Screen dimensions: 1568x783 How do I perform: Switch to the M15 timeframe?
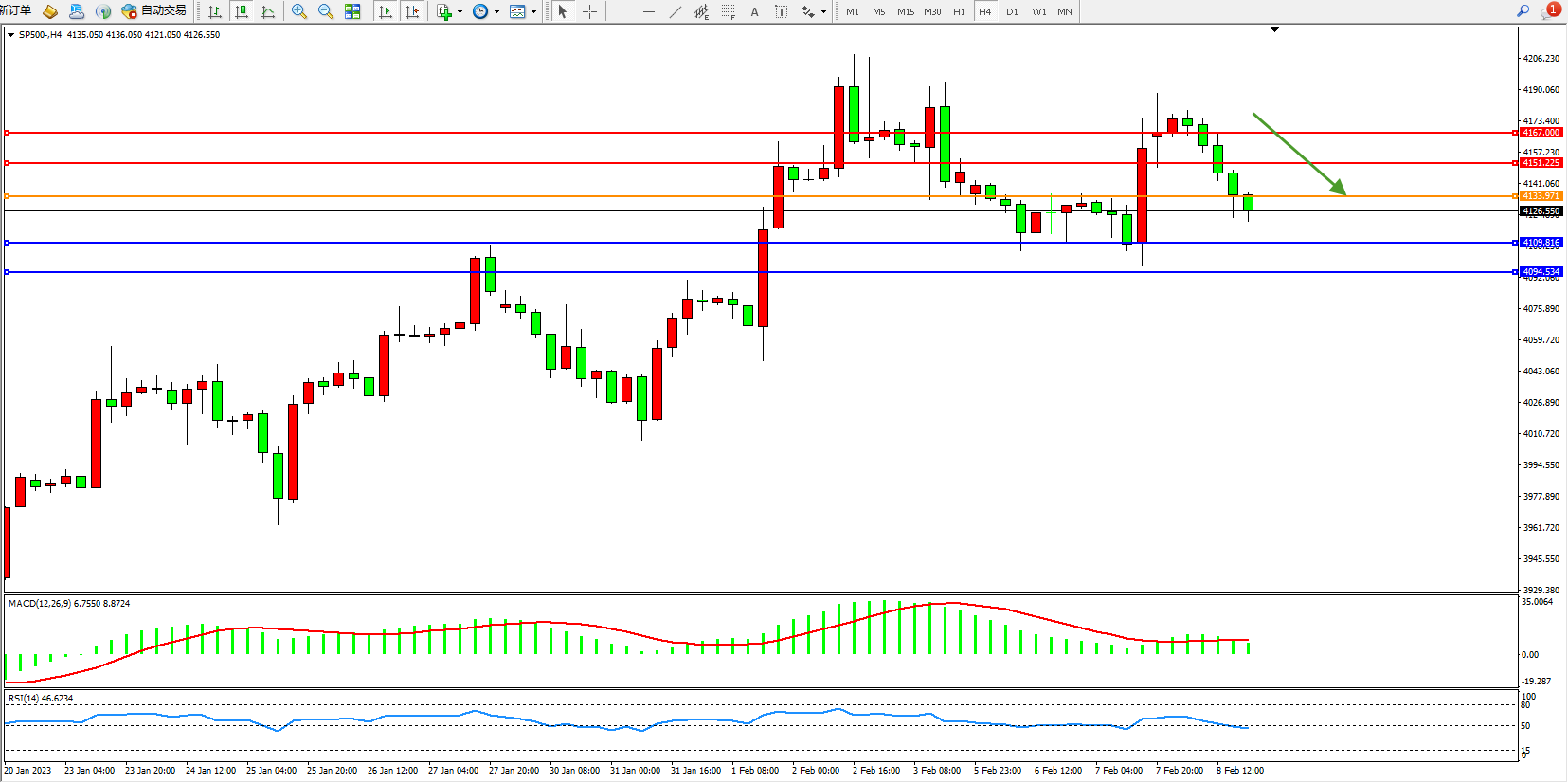point(906,11)
